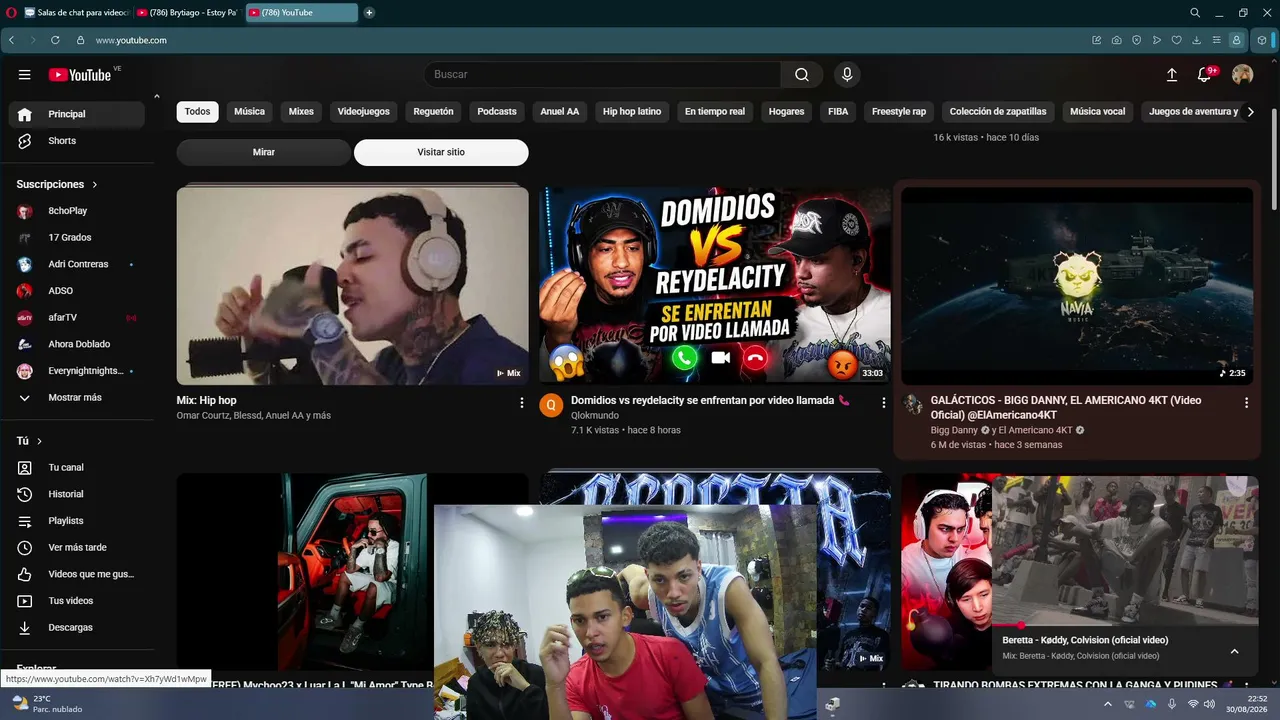Select the Hip hop latino filter chip
This screenshot has height=720, width=1280.
632,112
